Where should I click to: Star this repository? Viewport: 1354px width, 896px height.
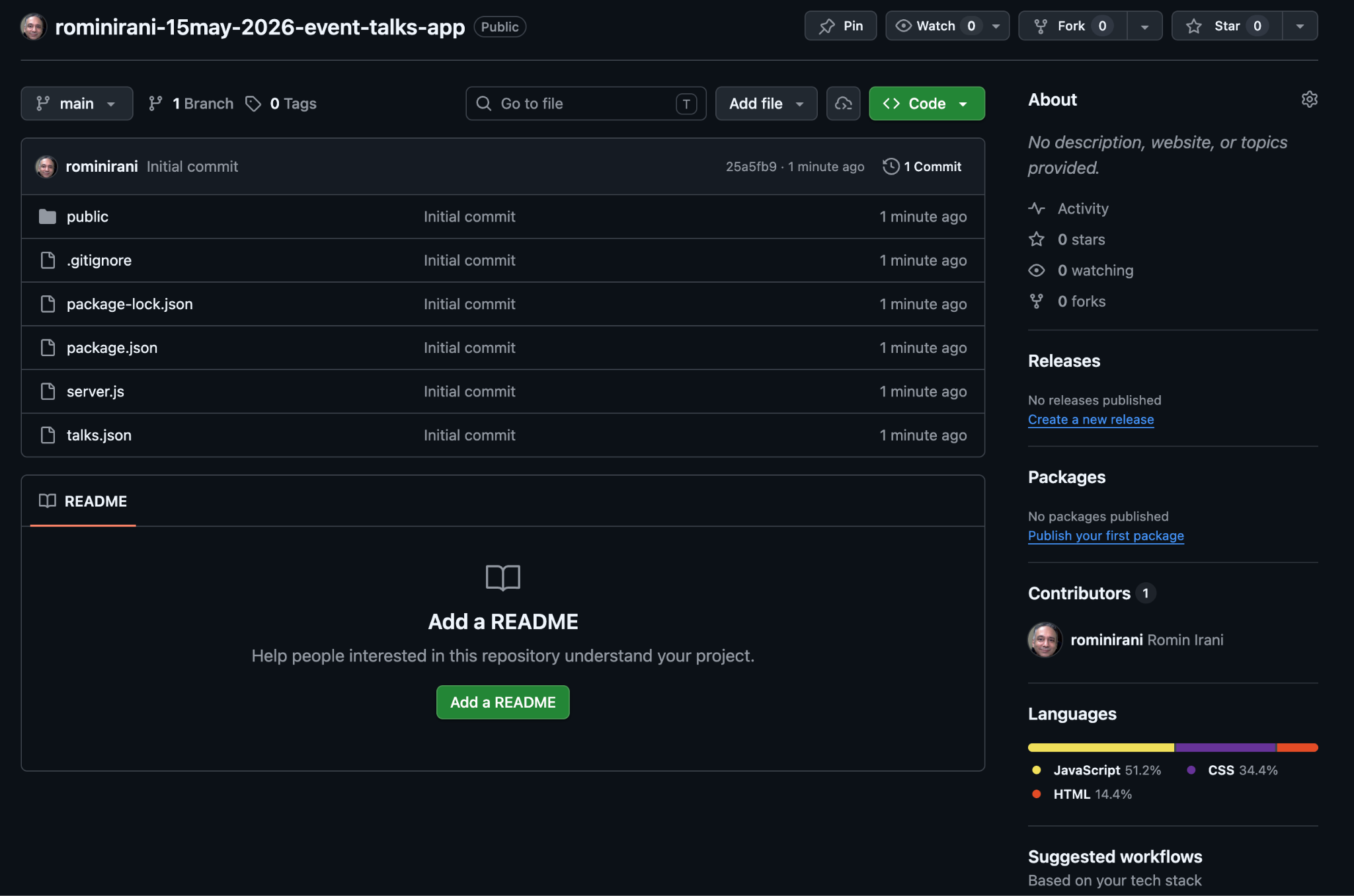1226,26
